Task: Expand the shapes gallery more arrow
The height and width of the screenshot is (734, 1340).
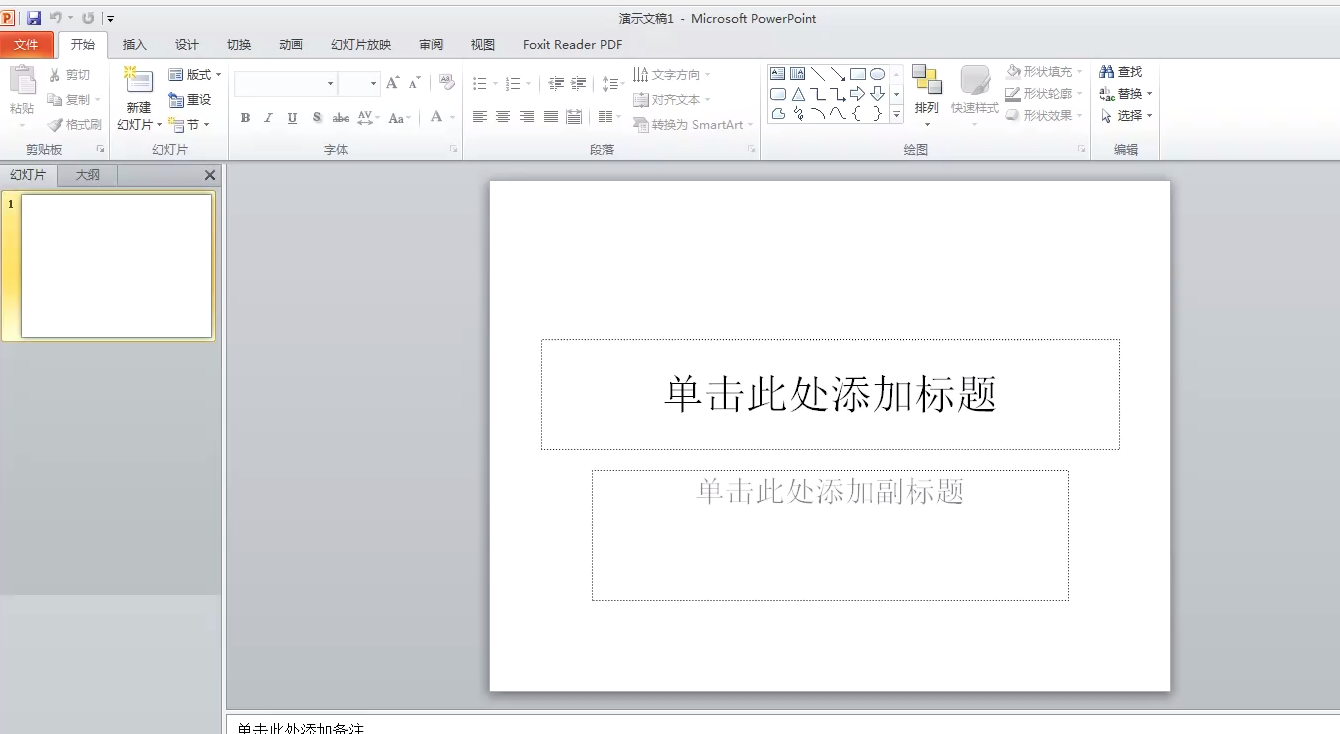Action: coord(896,115)
